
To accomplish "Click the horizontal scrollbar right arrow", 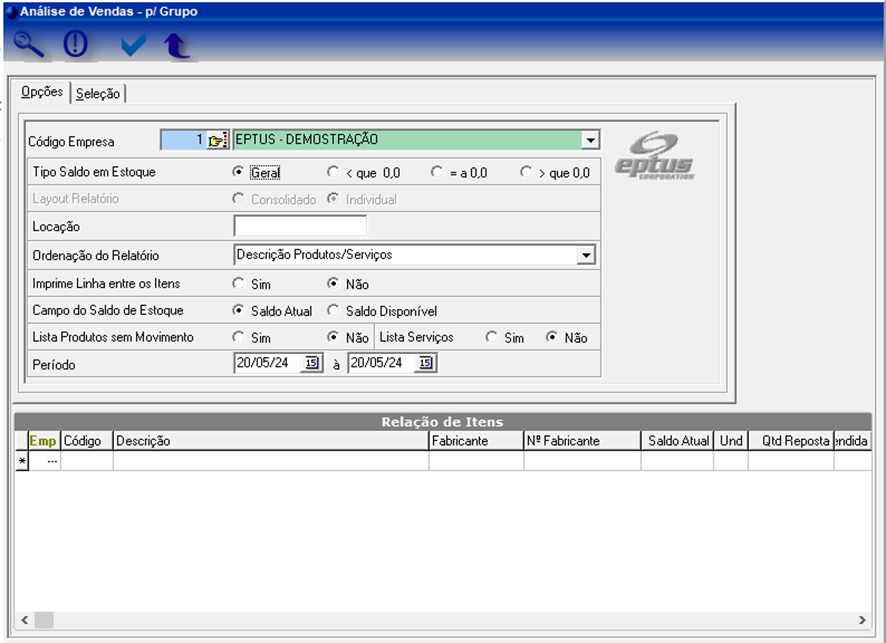I will click(x=862, y=620).
